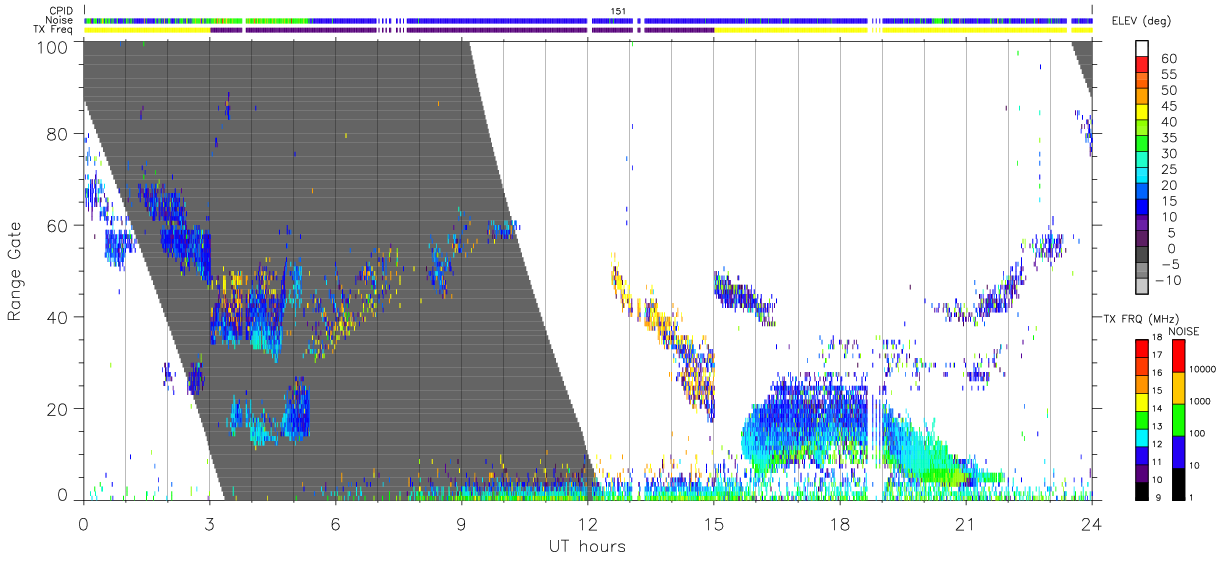Image resolution: width=1228 pixels, height=567 pixels.
Task: Click the noise colorbar label '100'
Action: point(1199,433)
